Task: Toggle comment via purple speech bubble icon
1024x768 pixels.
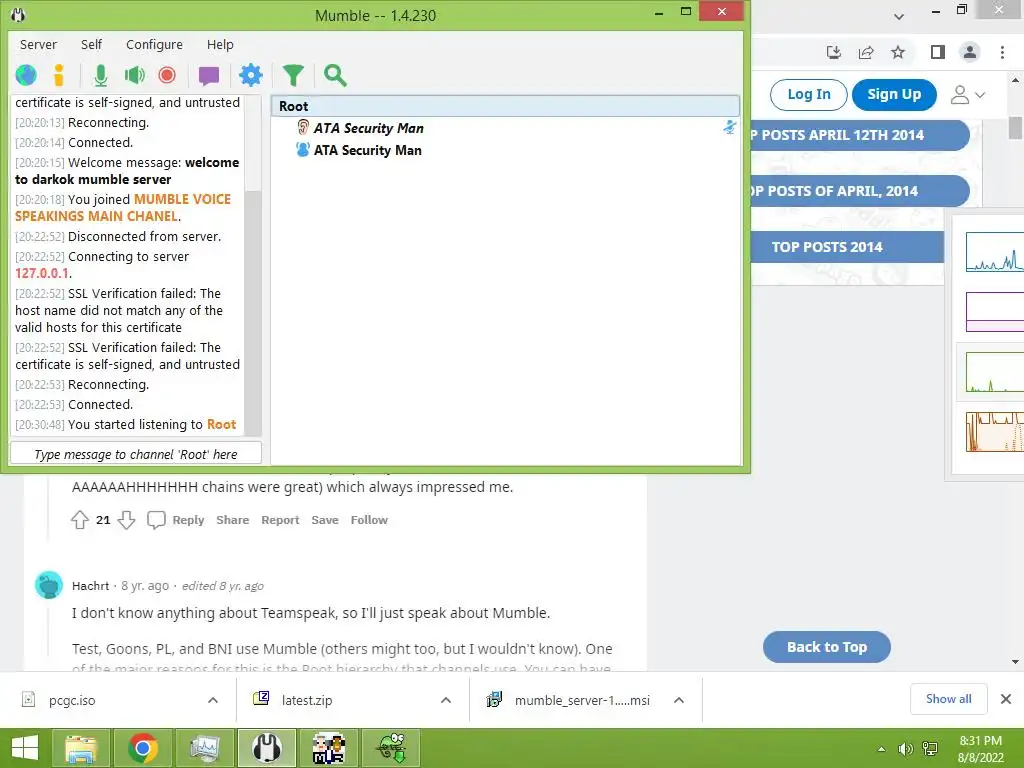Action: pos(209,76)
